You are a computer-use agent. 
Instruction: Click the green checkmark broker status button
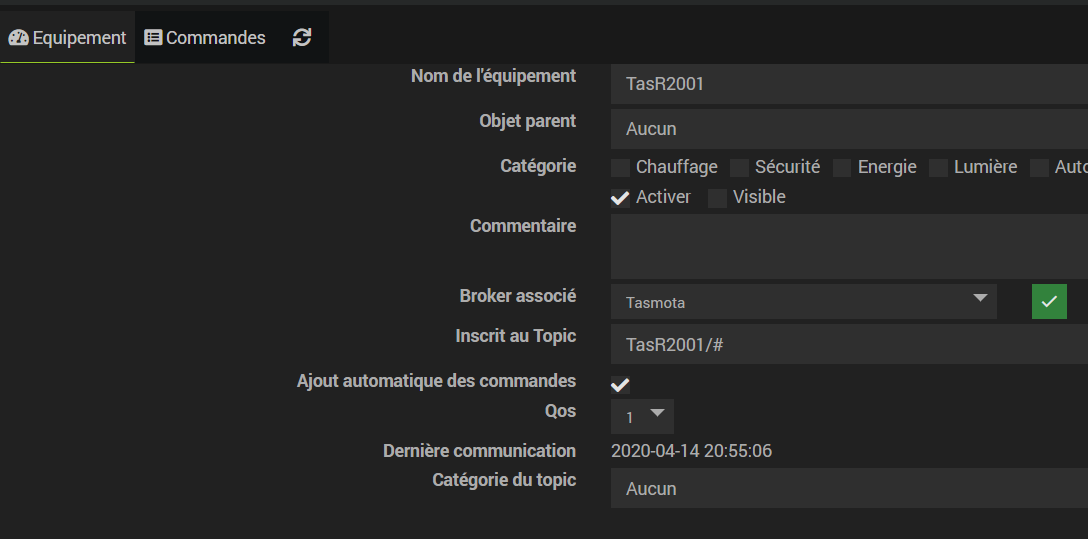point(1049,301)
